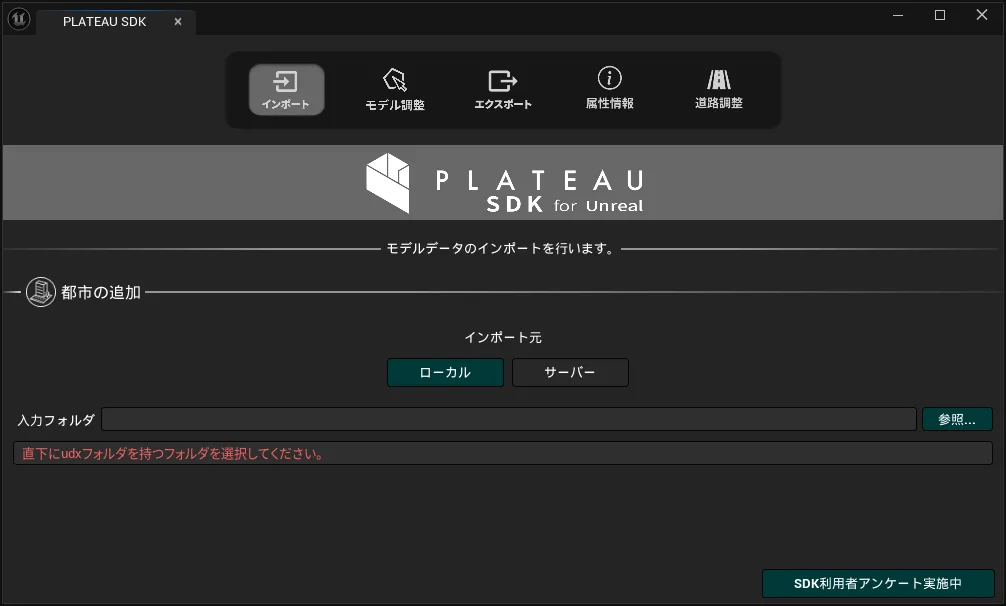Open the モデル調整 model adjust icon
Screen dimensions: 1006x606
(395, 90)
